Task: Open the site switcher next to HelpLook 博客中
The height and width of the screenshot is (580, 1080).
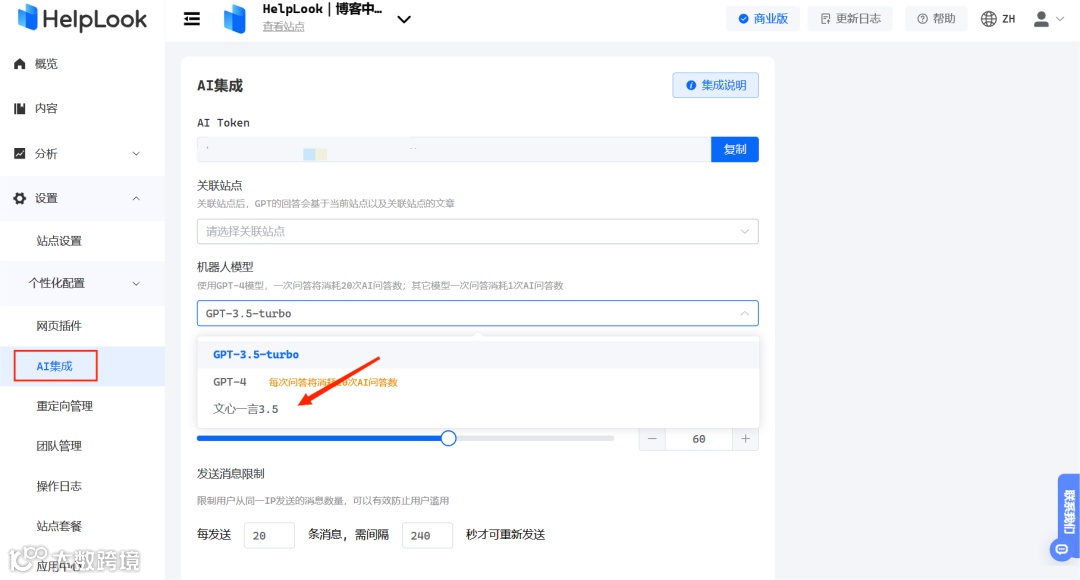Action: click(404, 18)
